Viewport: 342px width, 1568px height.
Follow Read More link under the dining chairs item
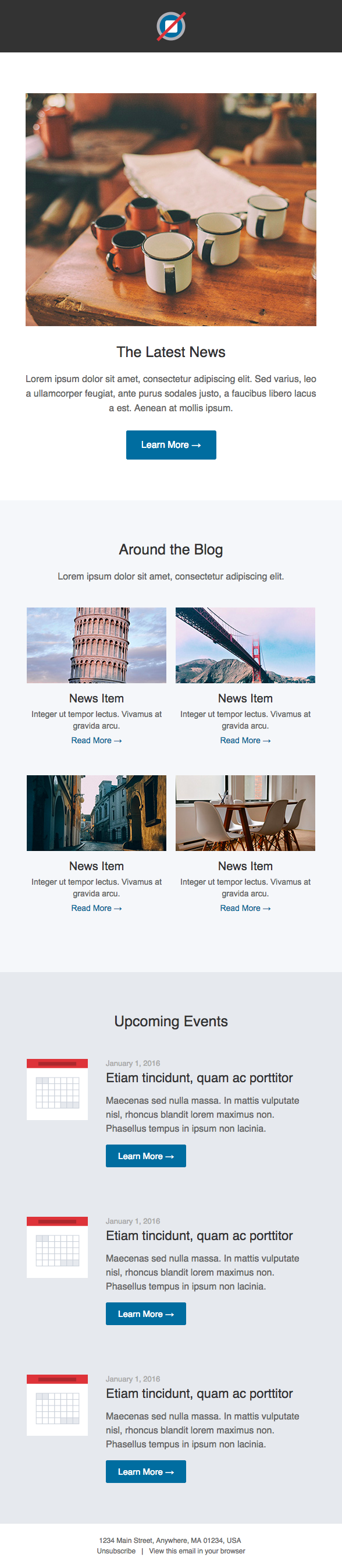pos(245,908)
